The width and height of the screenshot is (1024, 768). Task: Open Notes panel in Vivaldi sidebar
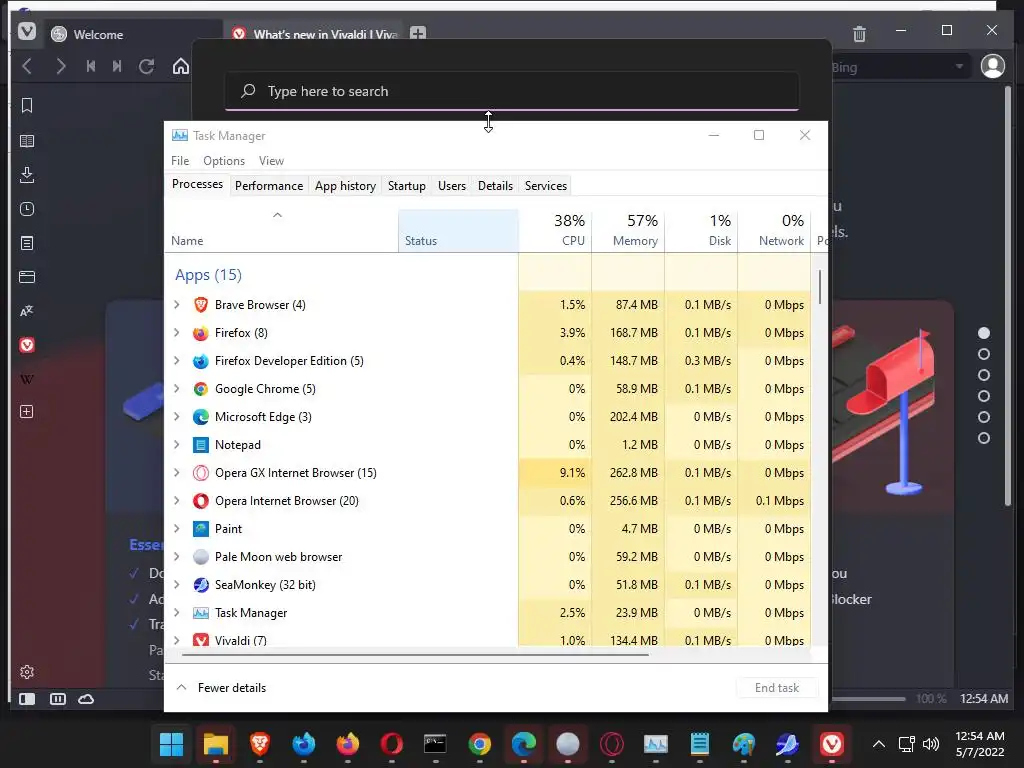click(27, 243)
